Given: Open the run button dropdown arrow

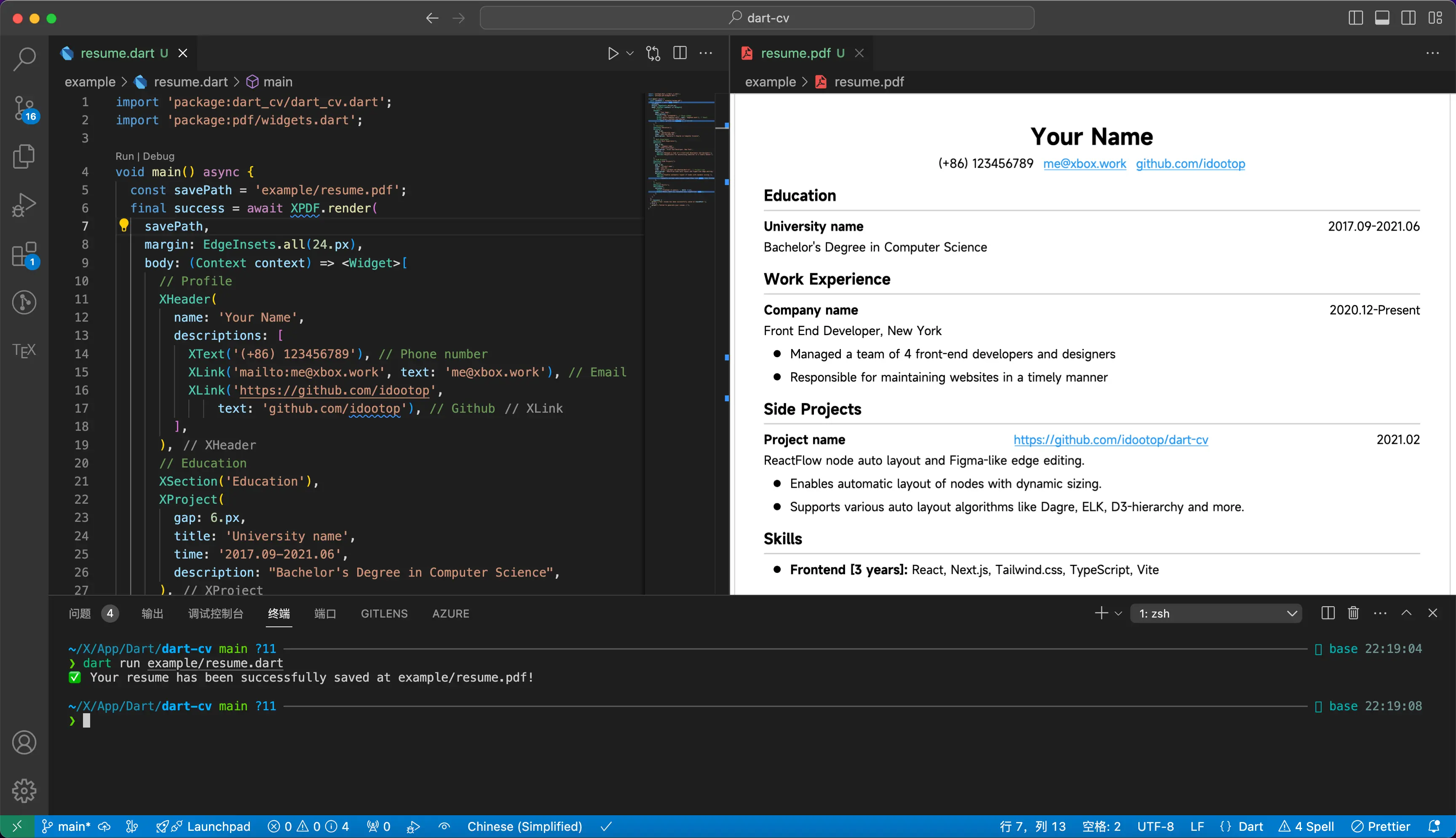Looking at the screenshot, I should (630, 54).
